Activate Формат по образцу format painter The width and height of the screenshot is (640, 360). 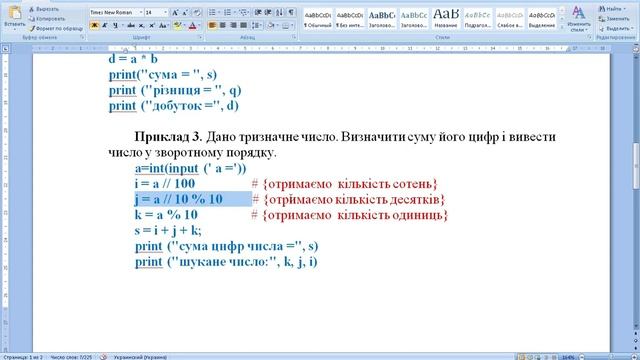[x=56, y=29]
